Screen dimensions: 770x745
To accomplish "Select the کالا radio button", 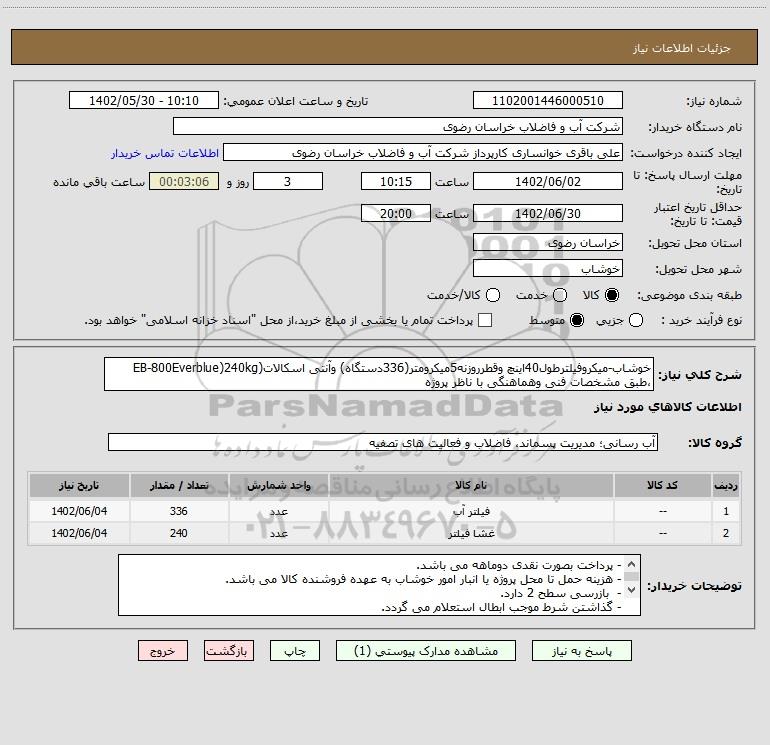I will point(612,295).
